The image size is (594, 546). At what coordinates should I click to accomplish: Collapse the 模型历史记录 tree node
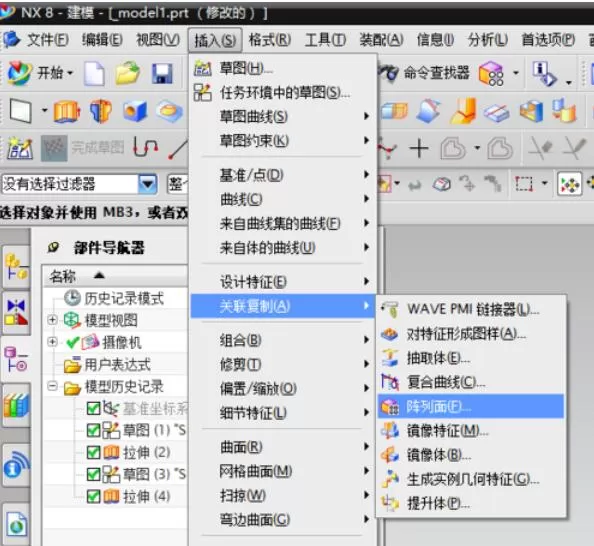53,386
